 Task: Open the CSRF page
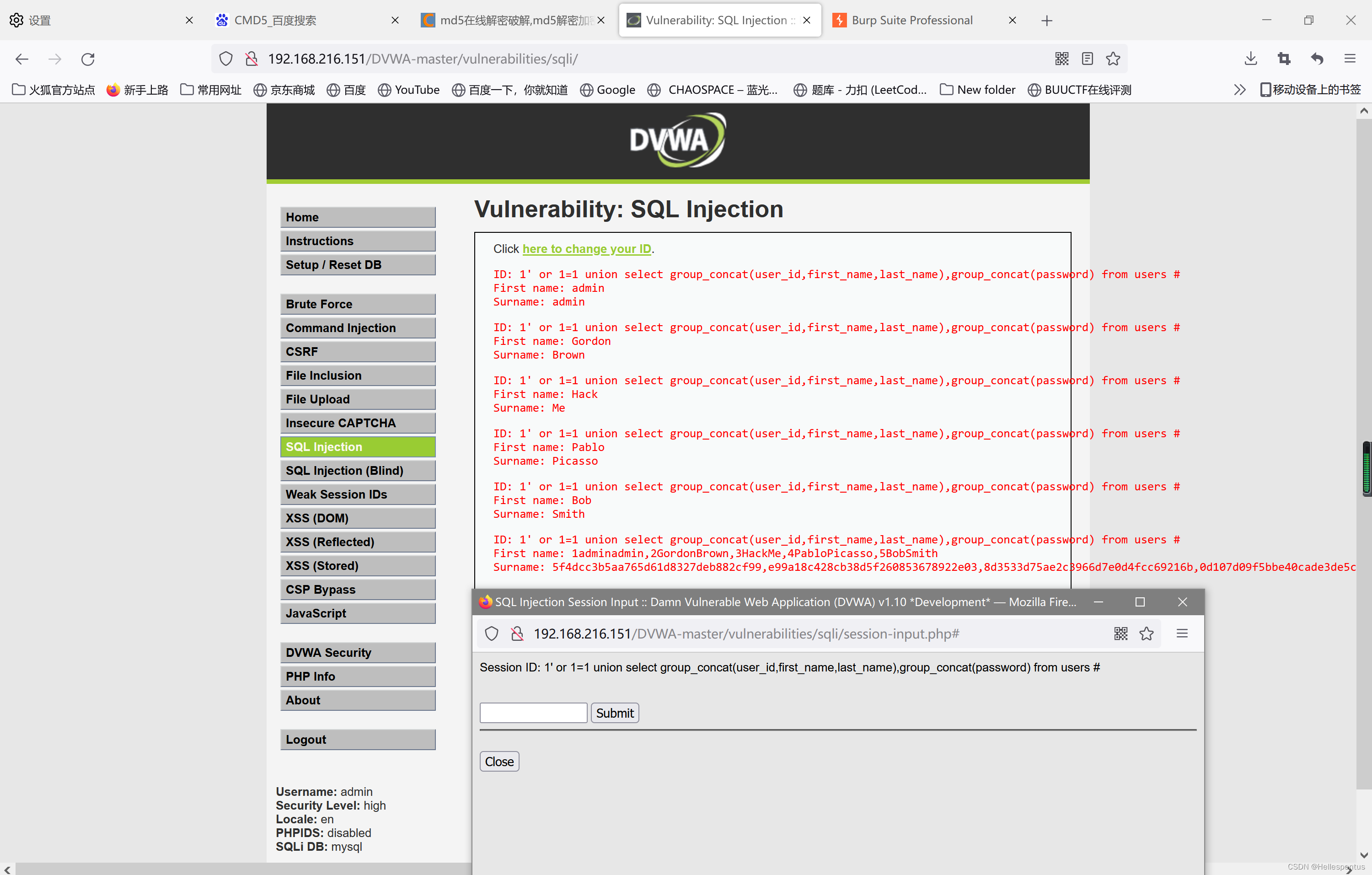358,351
